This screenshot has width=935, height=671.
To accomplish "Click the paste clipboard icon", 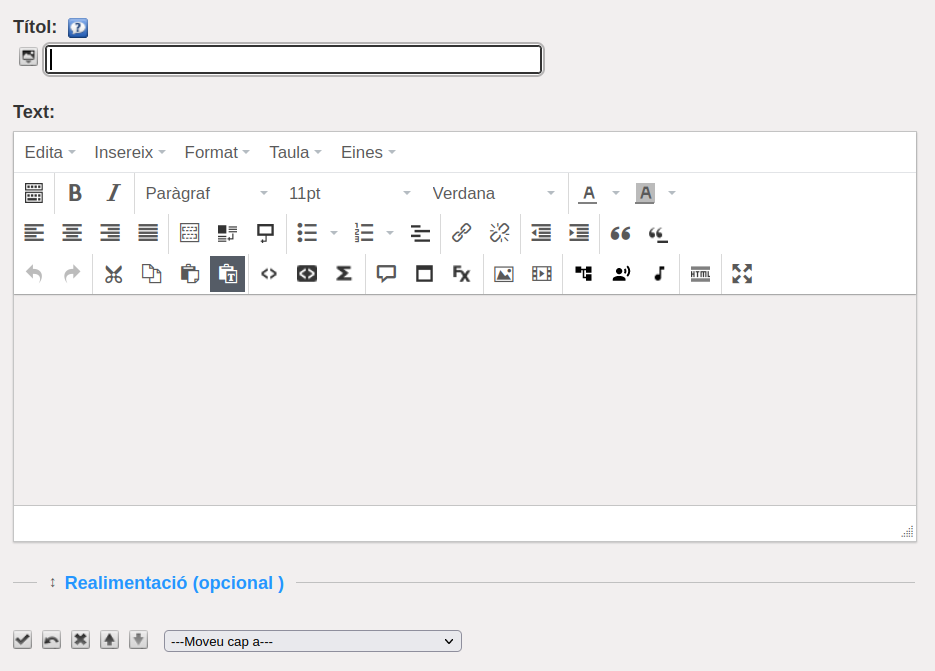I will pyautogui.click(x=190, y=274).
